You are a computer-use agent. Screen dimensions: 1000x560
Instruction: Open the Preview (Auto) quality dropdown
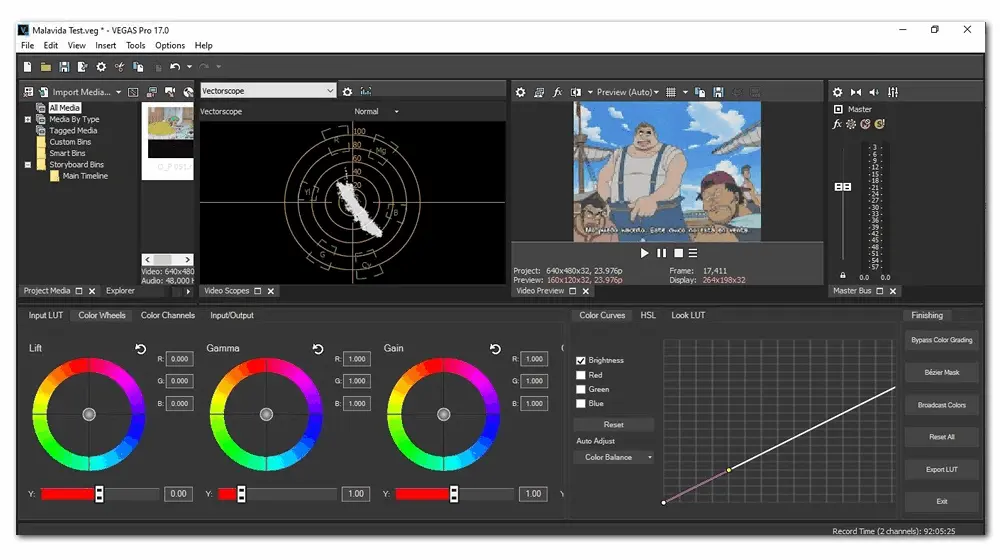click(628, 92)
